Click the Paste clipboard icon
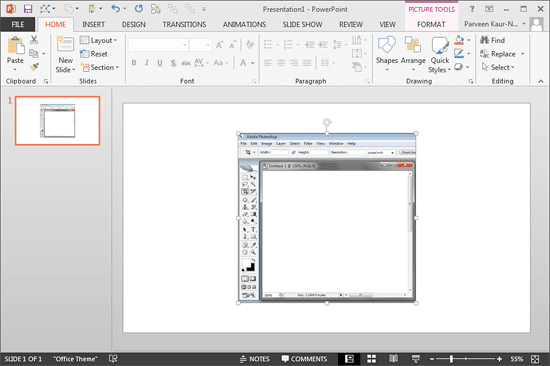 (x=15, y=46)
